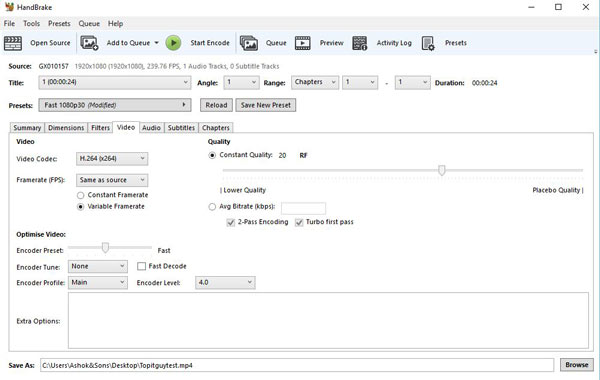
Task: Open the Angle dropdown
Action: [x=241, y=83]
